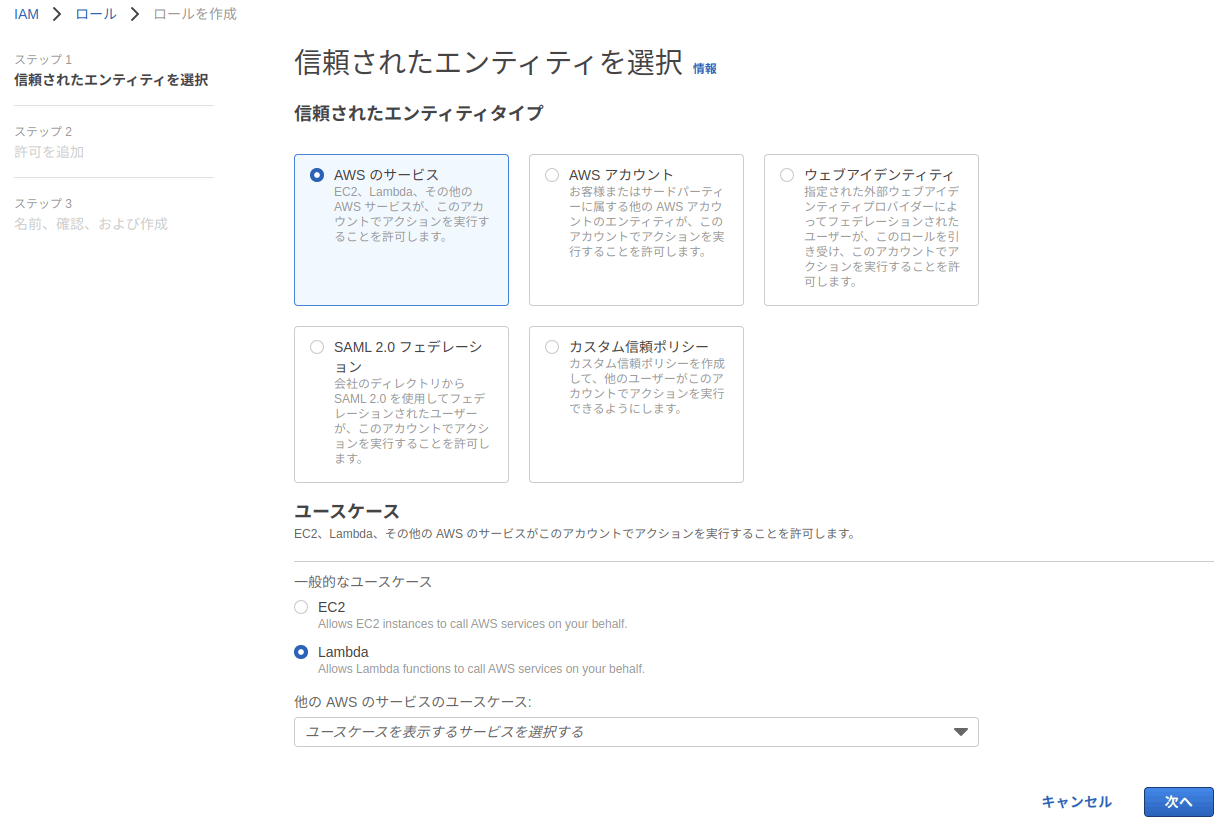Screen dimensions: 1229x831
Task: Select the AWS アカウント radio button
Action: pos(552,175)
